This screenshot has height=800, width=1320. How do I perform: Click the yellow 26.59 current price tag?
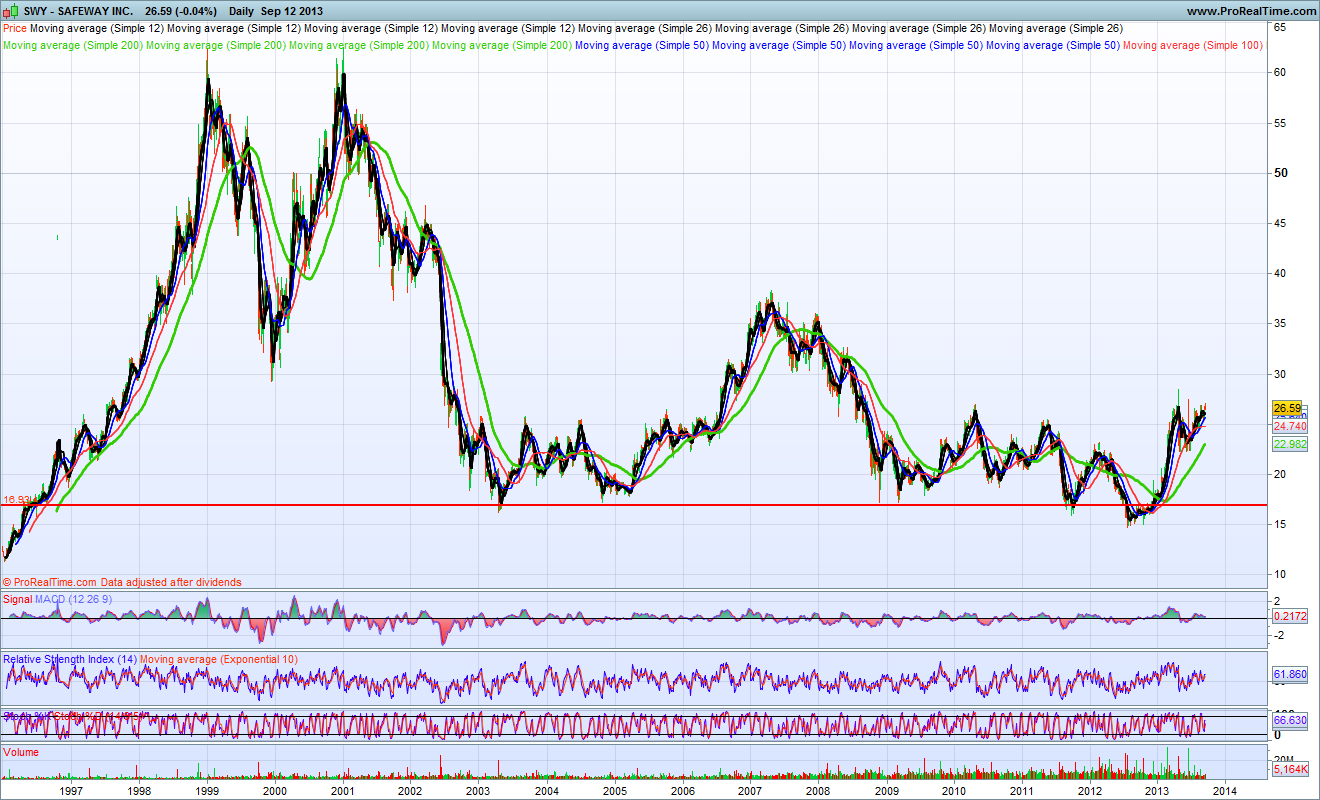tap(1287, 409)
